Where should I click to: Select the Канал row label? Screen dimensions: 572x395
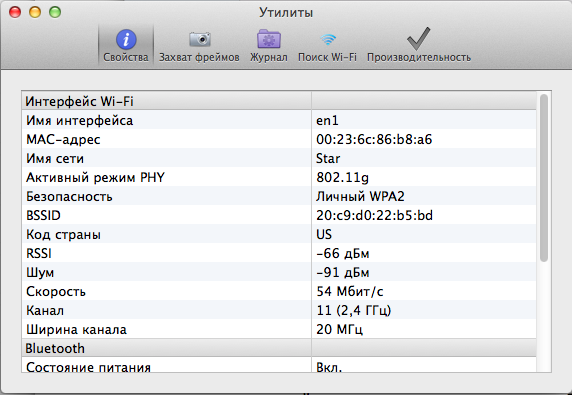(x=45, y=310)
